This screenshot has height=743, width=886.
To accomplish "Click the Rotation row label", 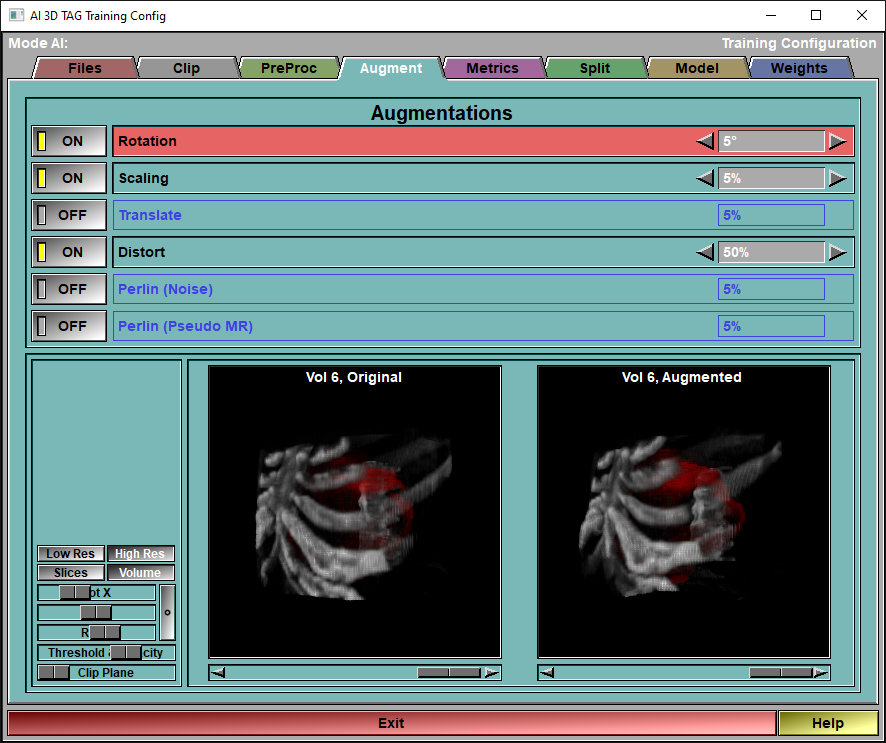I will point(147,141).
